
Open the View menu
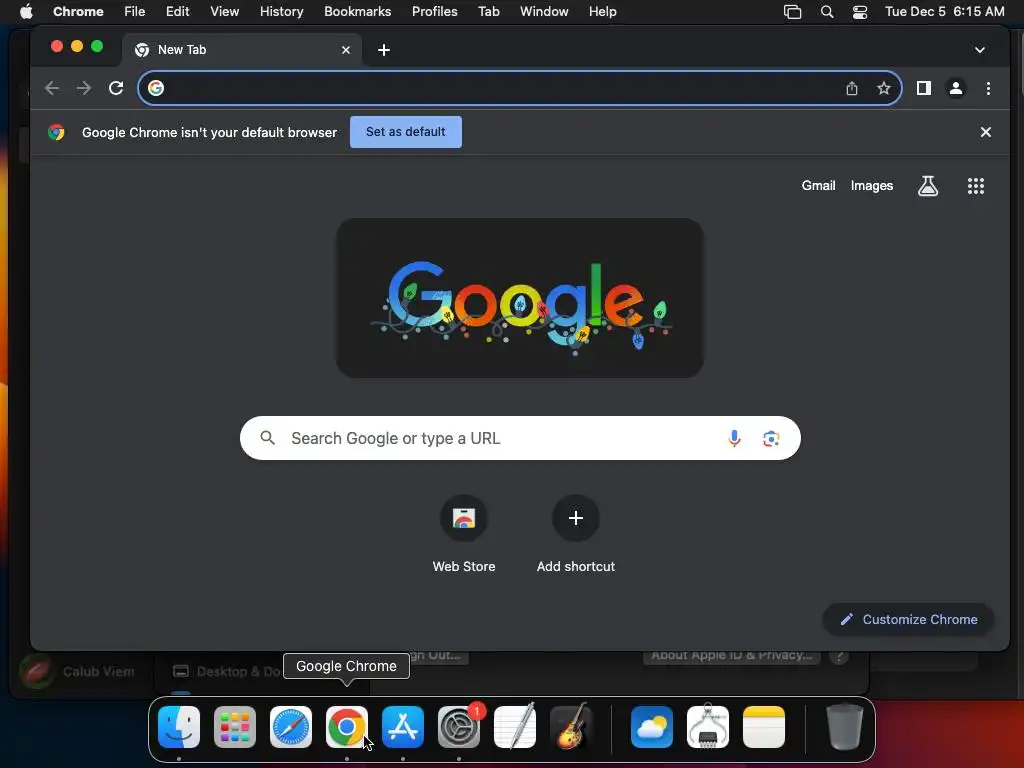click(x=224, y=12)
